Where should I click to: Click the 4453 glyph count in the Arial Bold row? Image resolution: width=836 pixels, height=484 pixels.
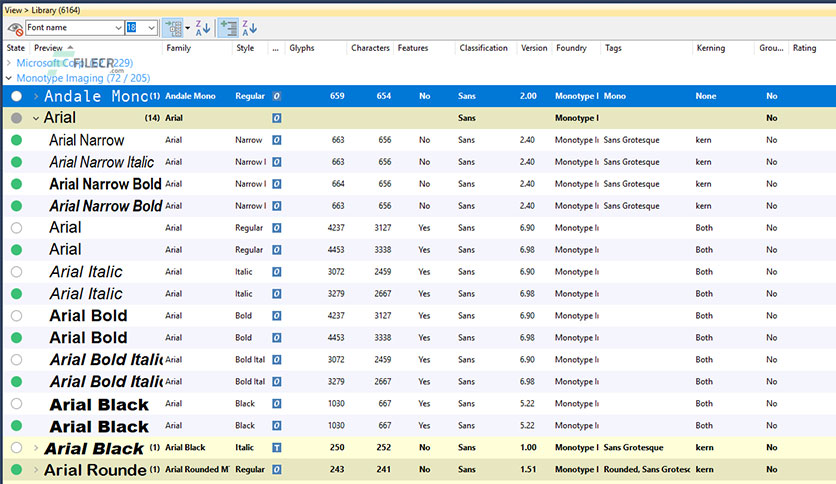click(336, 337)
